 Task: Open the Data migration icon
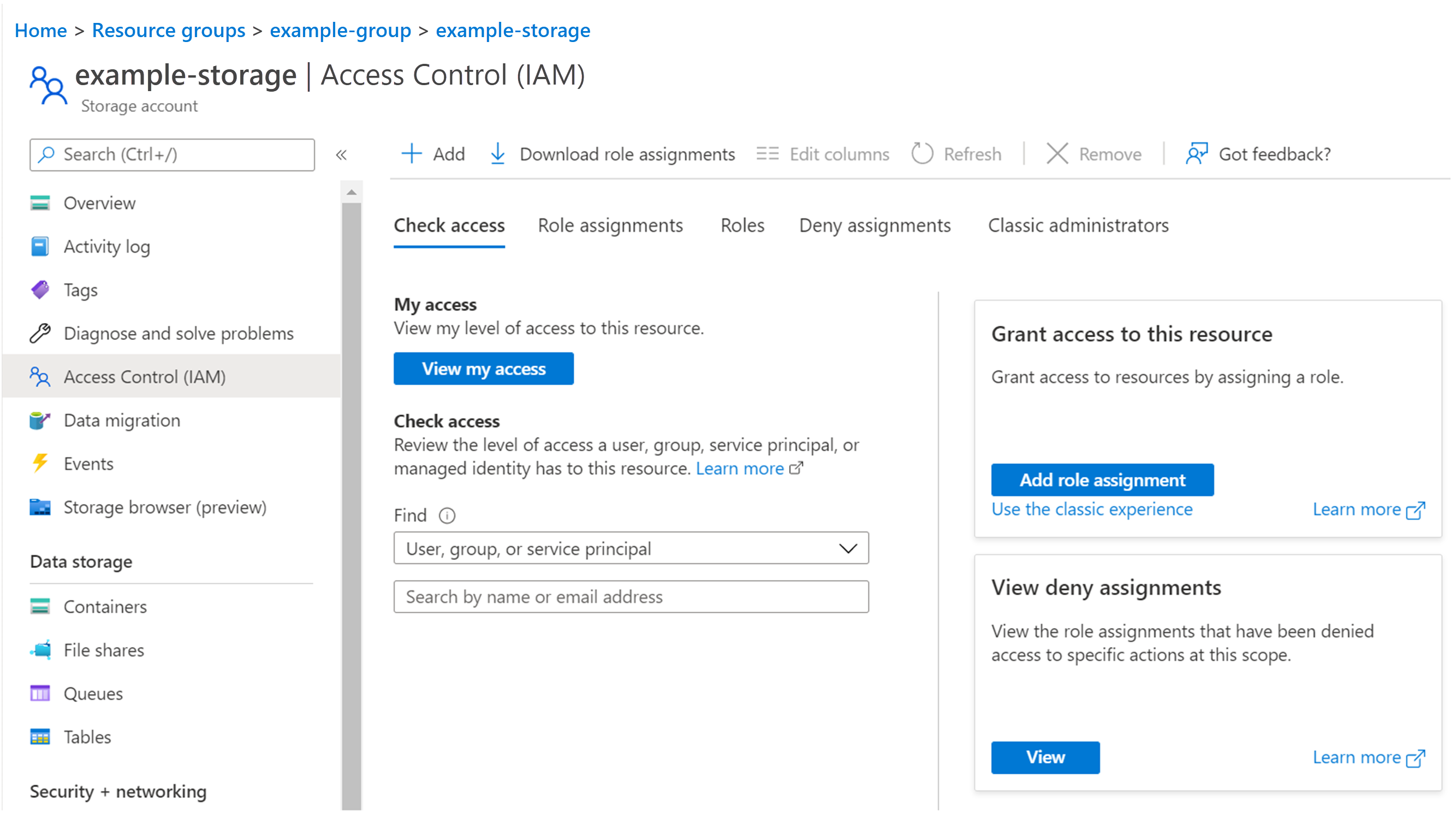(x=40, y=420)
